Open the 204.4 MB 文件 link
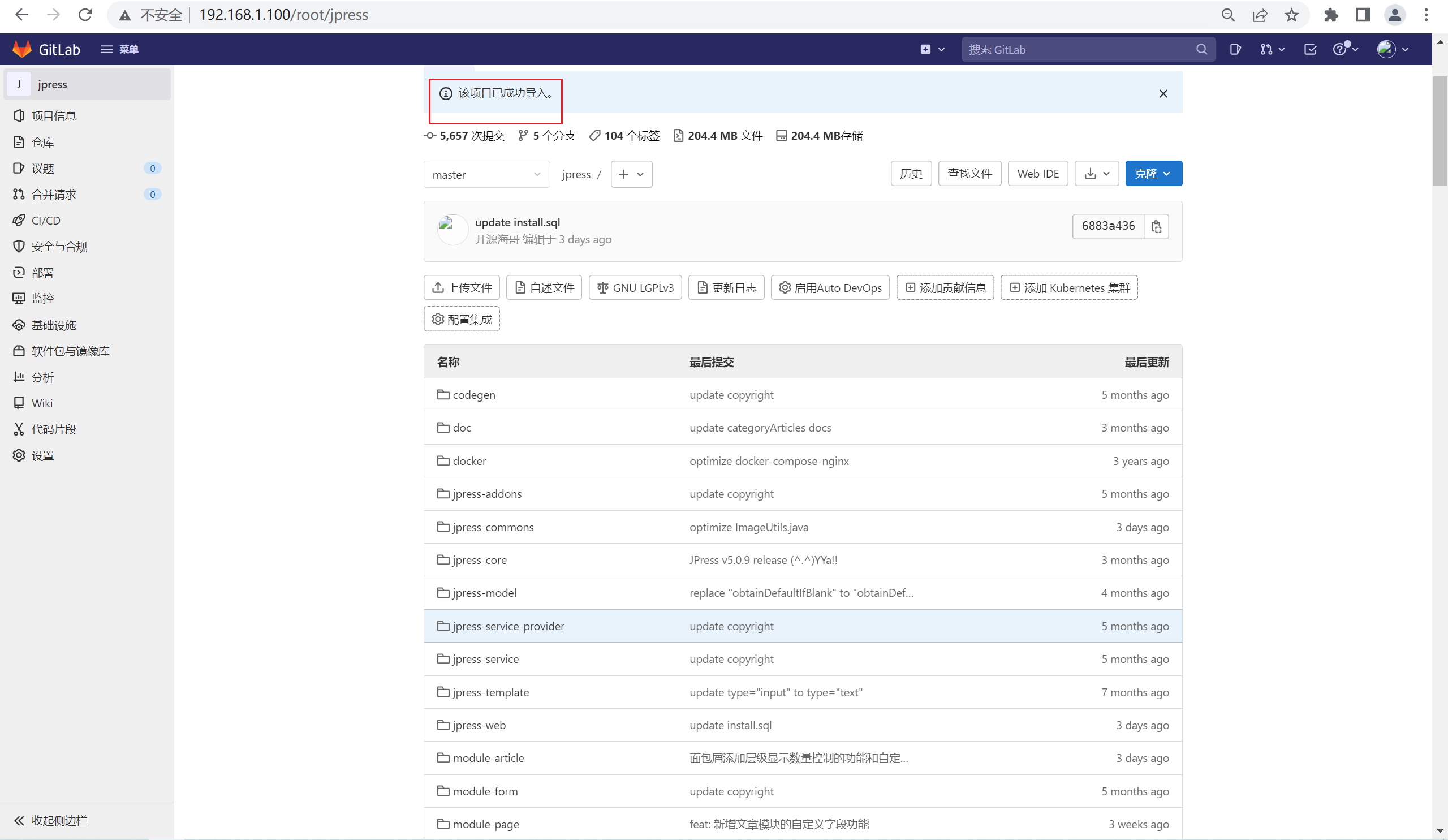Image resolution: width=1448 pixels, height=840 pixels. coord(718,136)
